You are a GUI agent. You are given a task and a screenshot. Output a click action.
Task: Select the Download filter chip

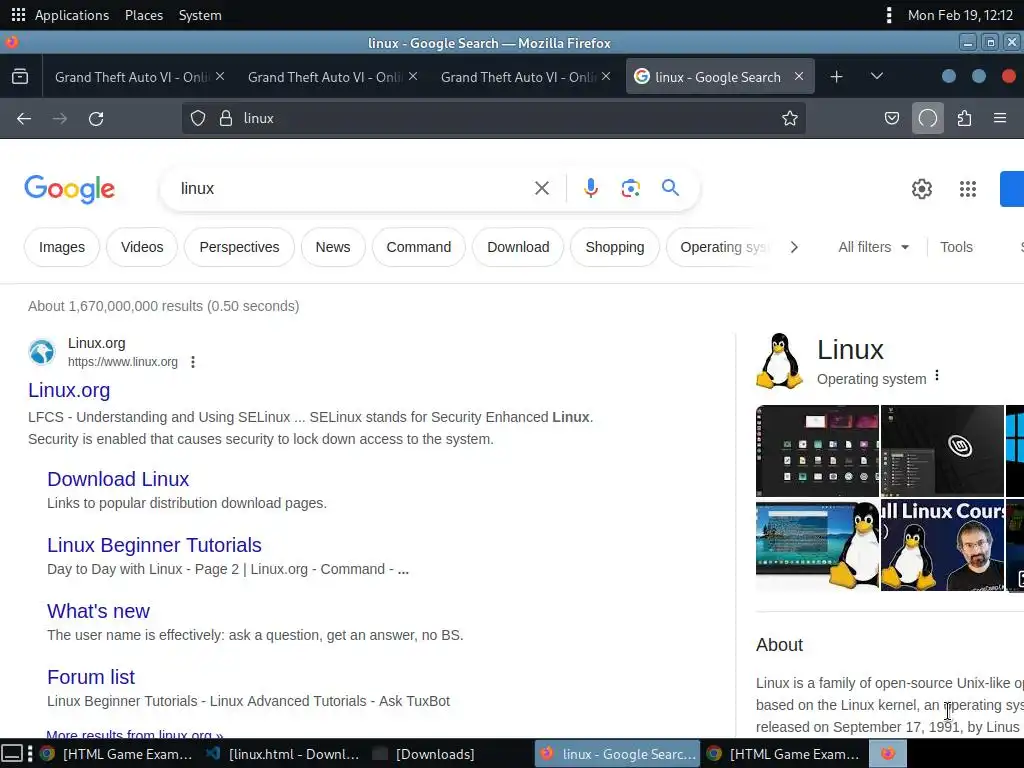coord(518,247)
